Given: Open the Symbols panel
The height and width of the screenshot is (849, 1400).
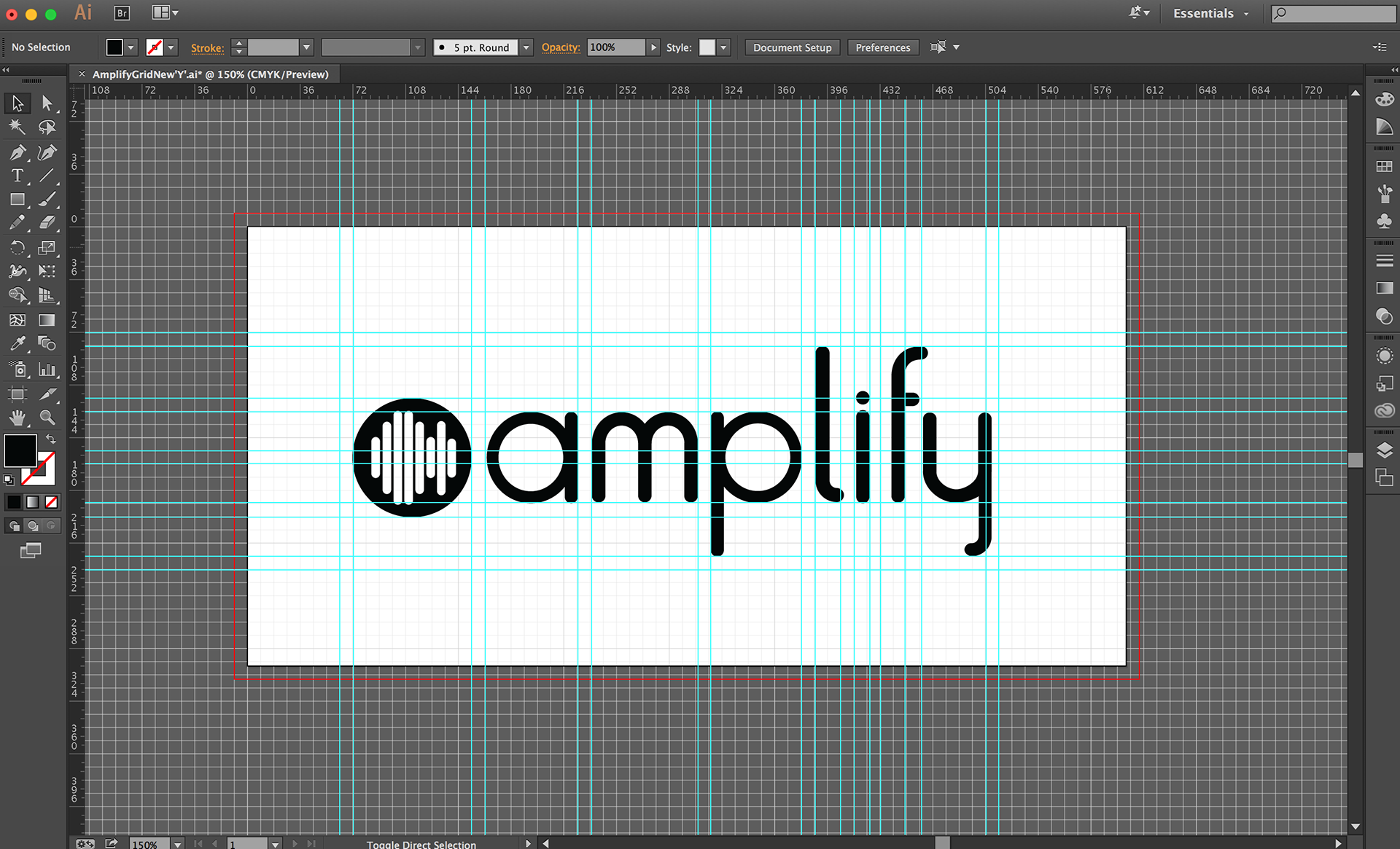Looking at the screenshot, I should (1384, 221).
